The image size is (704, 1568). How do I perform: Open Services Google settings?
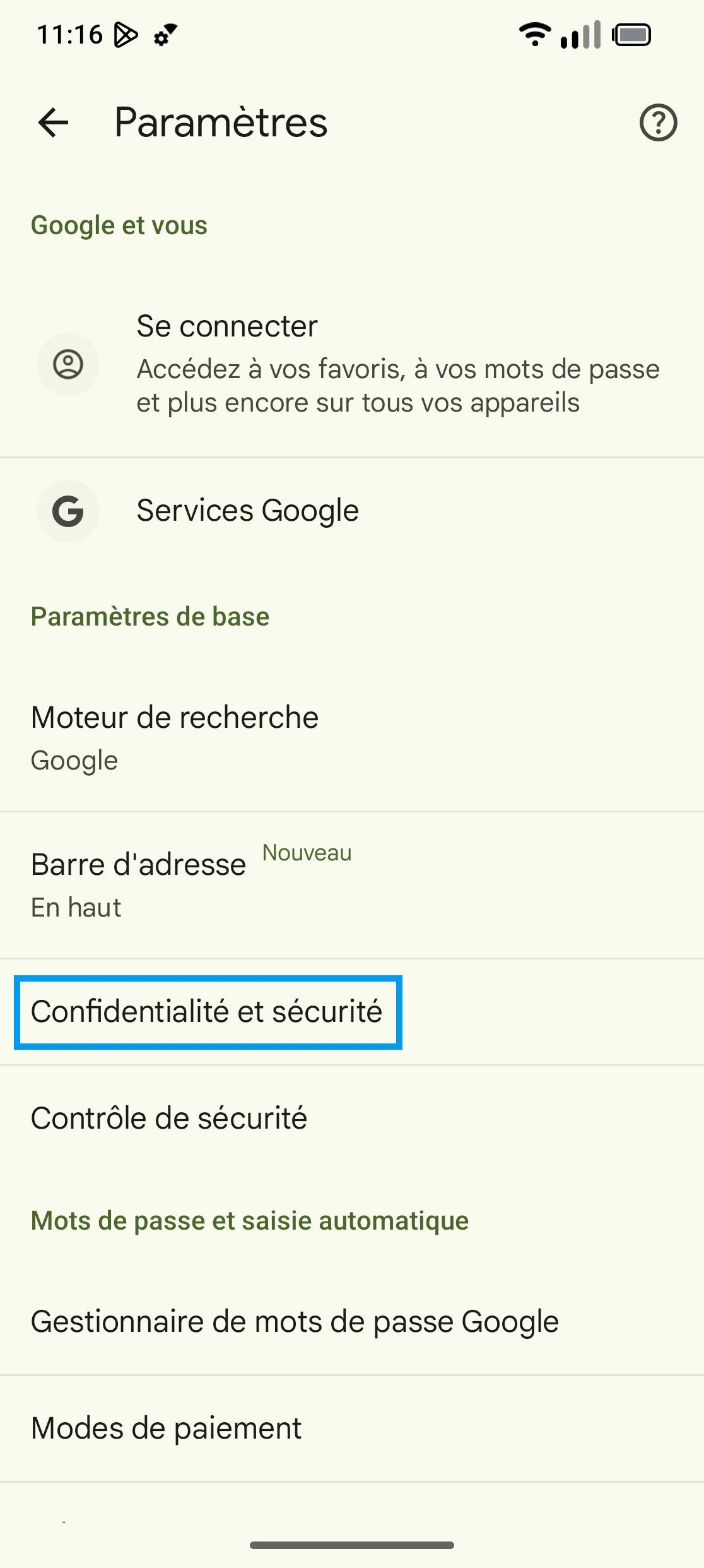pos(247,511)
